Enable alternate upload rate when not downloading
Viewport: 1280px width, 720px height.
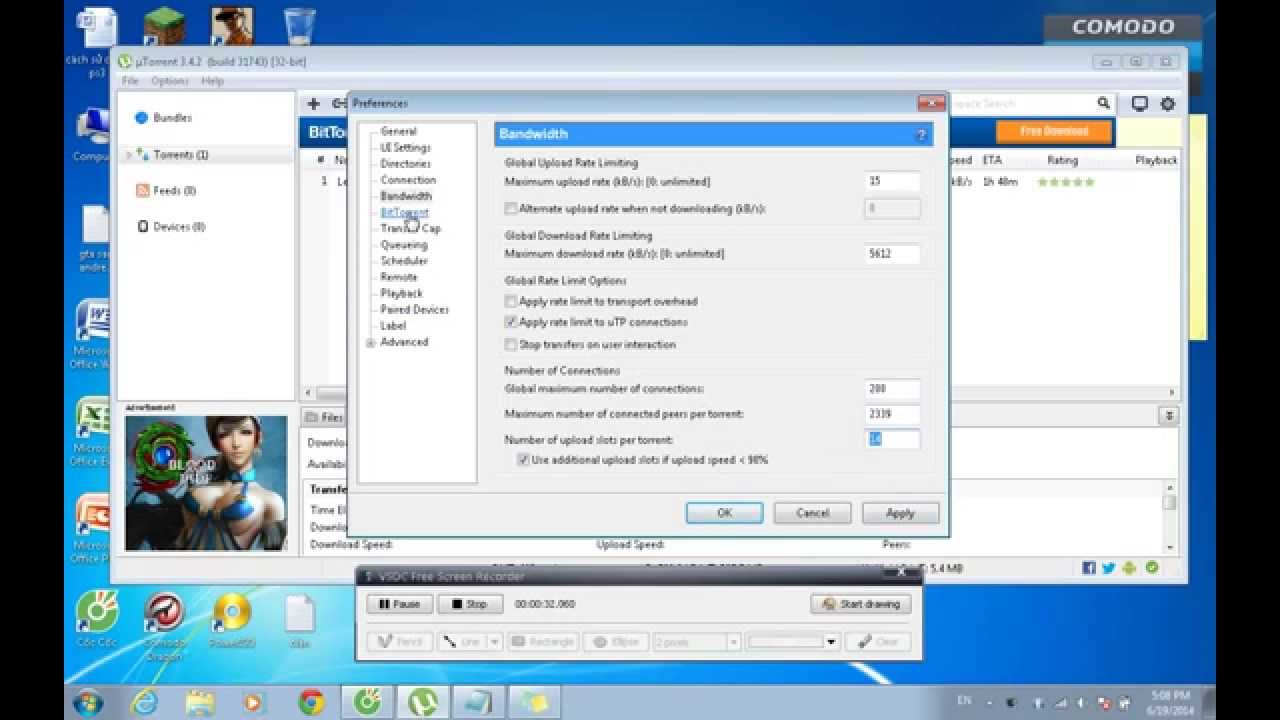pyautogui.click(x=511, y=209)
